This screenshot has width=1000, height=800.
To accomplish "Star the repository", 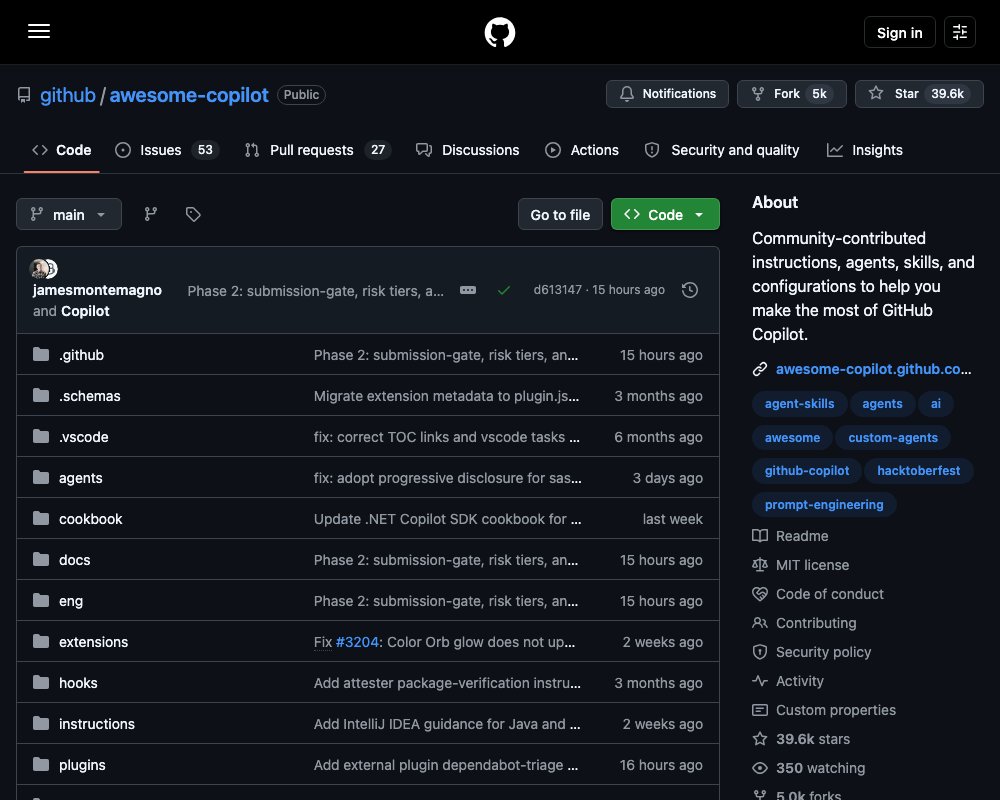I will click(919, 94).
